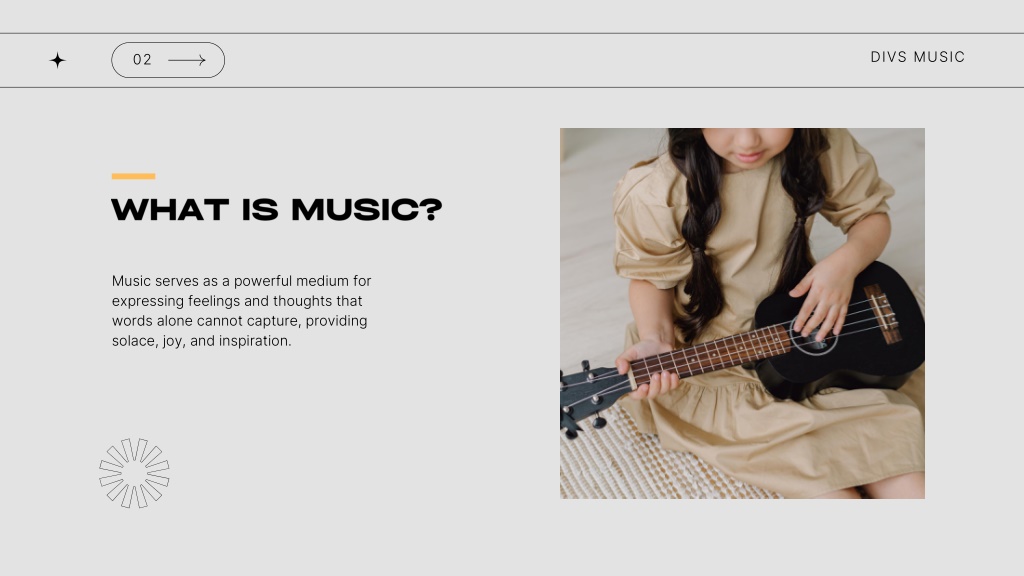
Task: Click the word MUSIC? in the heading
Action: 366,210
